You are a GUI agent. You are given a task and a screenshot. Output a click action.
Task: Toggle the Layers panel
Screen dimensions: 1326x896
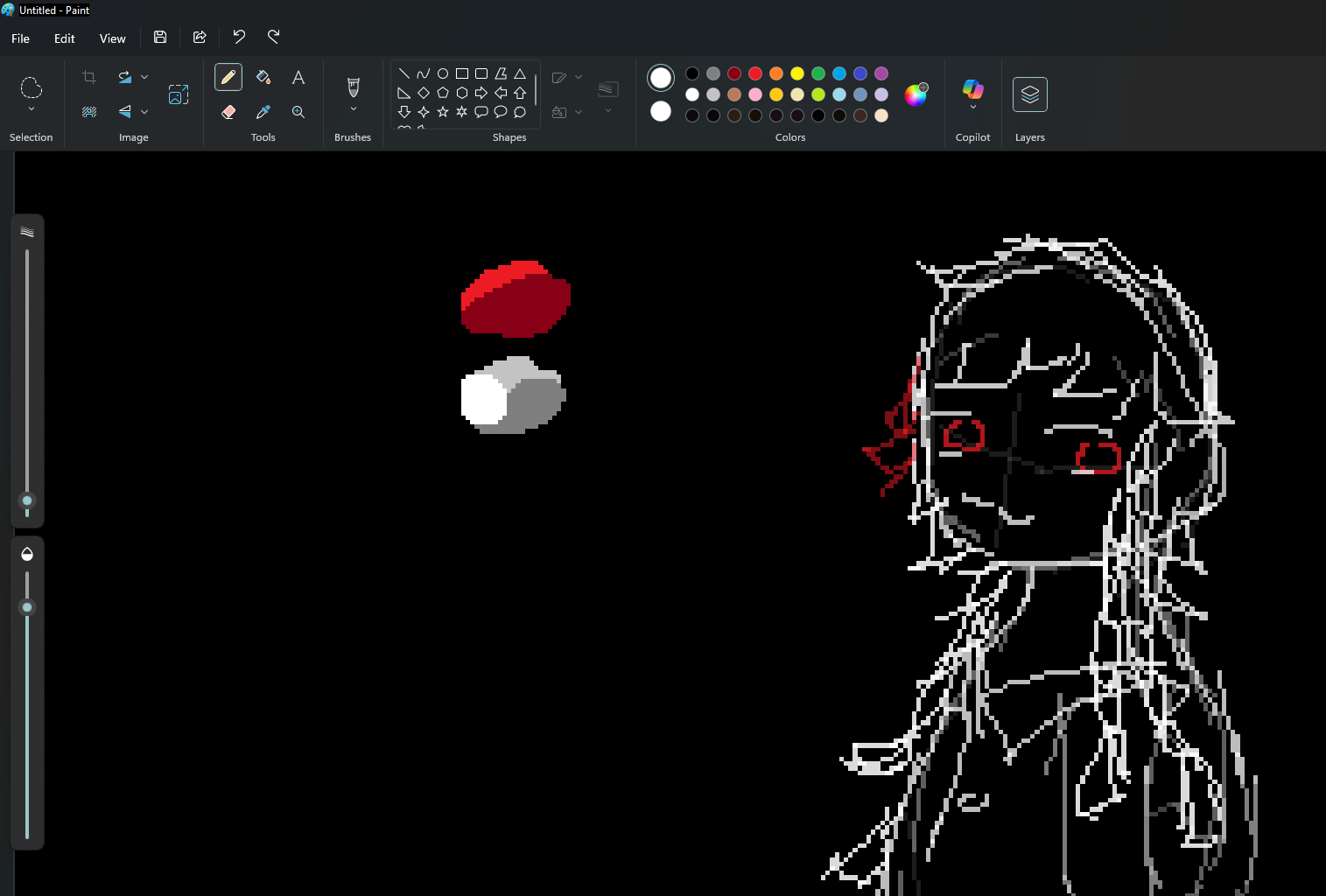tap(1030, 94)
